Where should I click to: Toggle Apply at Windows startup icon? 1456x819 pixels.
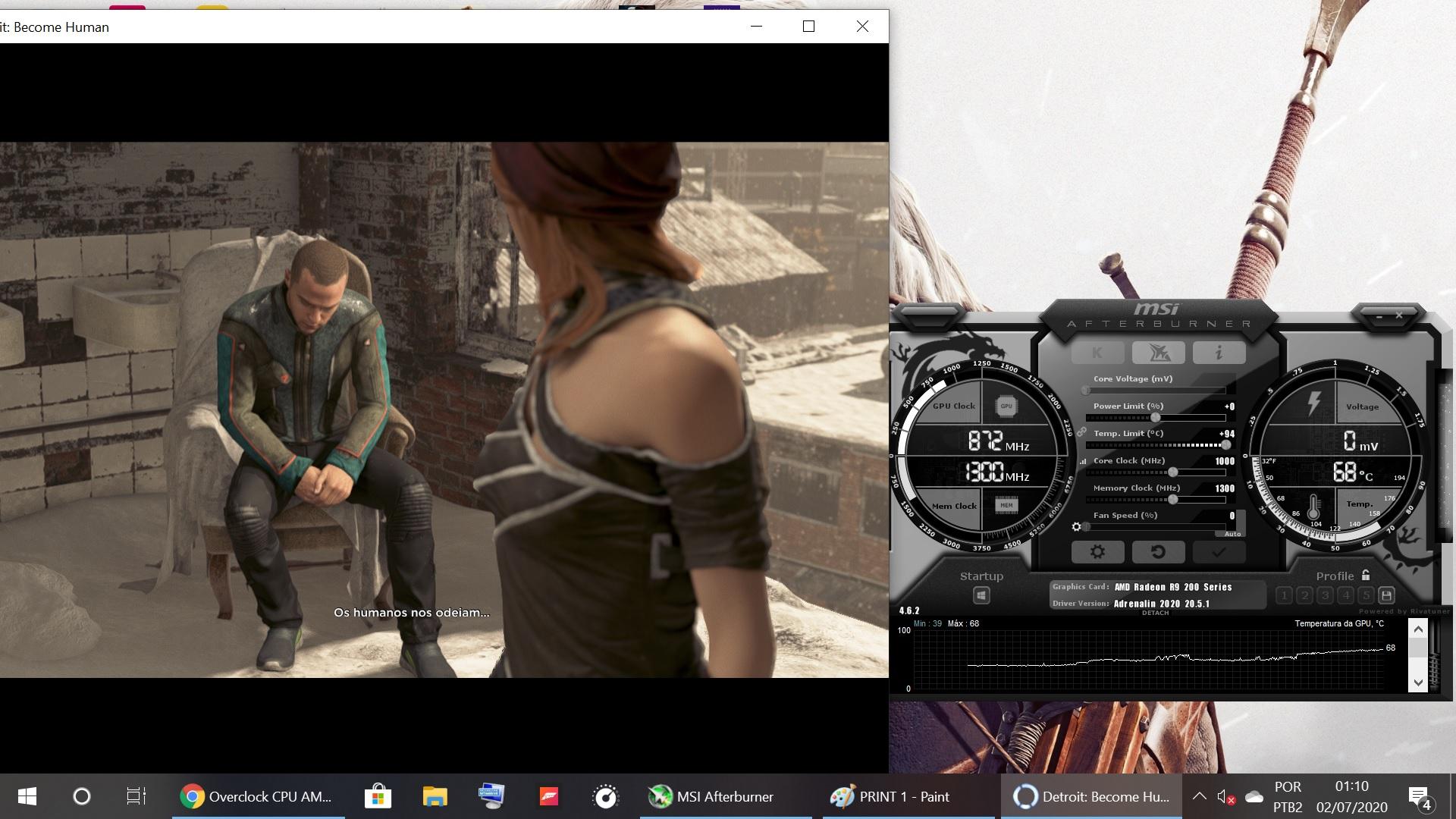pyautogui.click(x=981, y=595)
